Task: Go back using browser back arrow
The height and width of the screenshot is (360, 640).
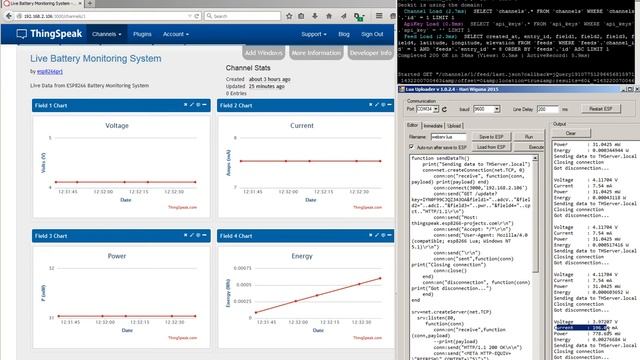Action: [9, 16]
